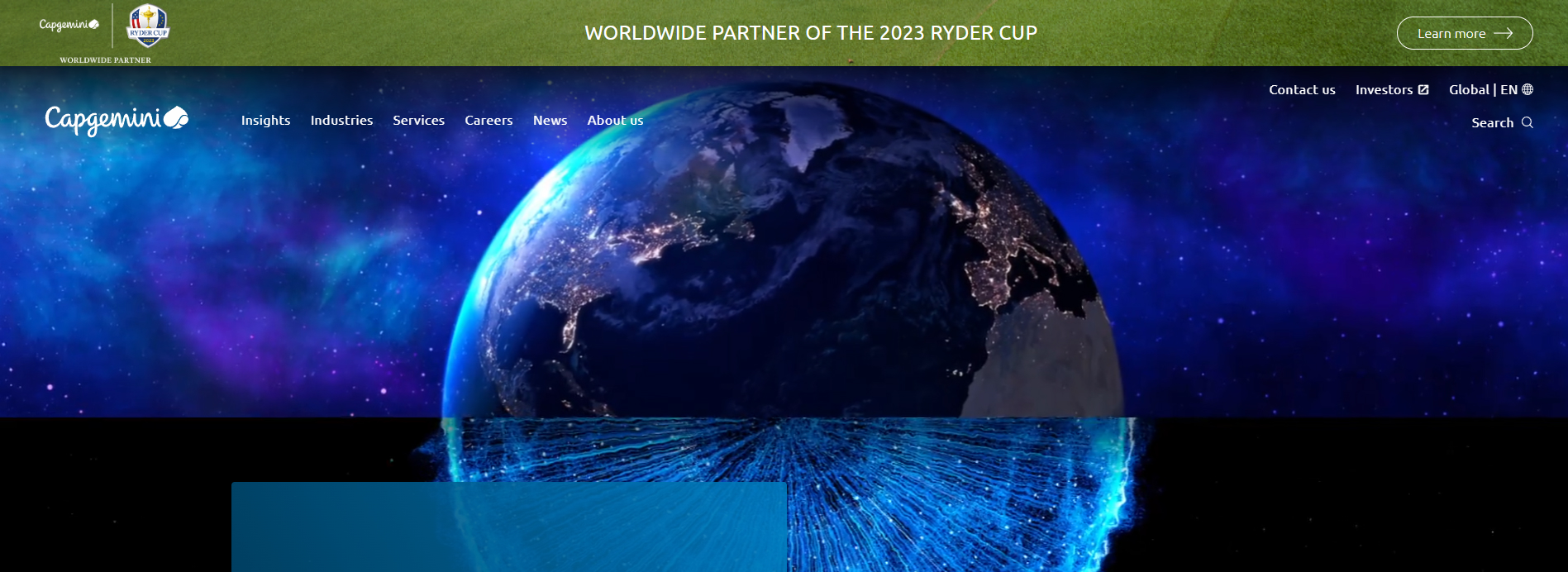Open the Services menu

418,120
